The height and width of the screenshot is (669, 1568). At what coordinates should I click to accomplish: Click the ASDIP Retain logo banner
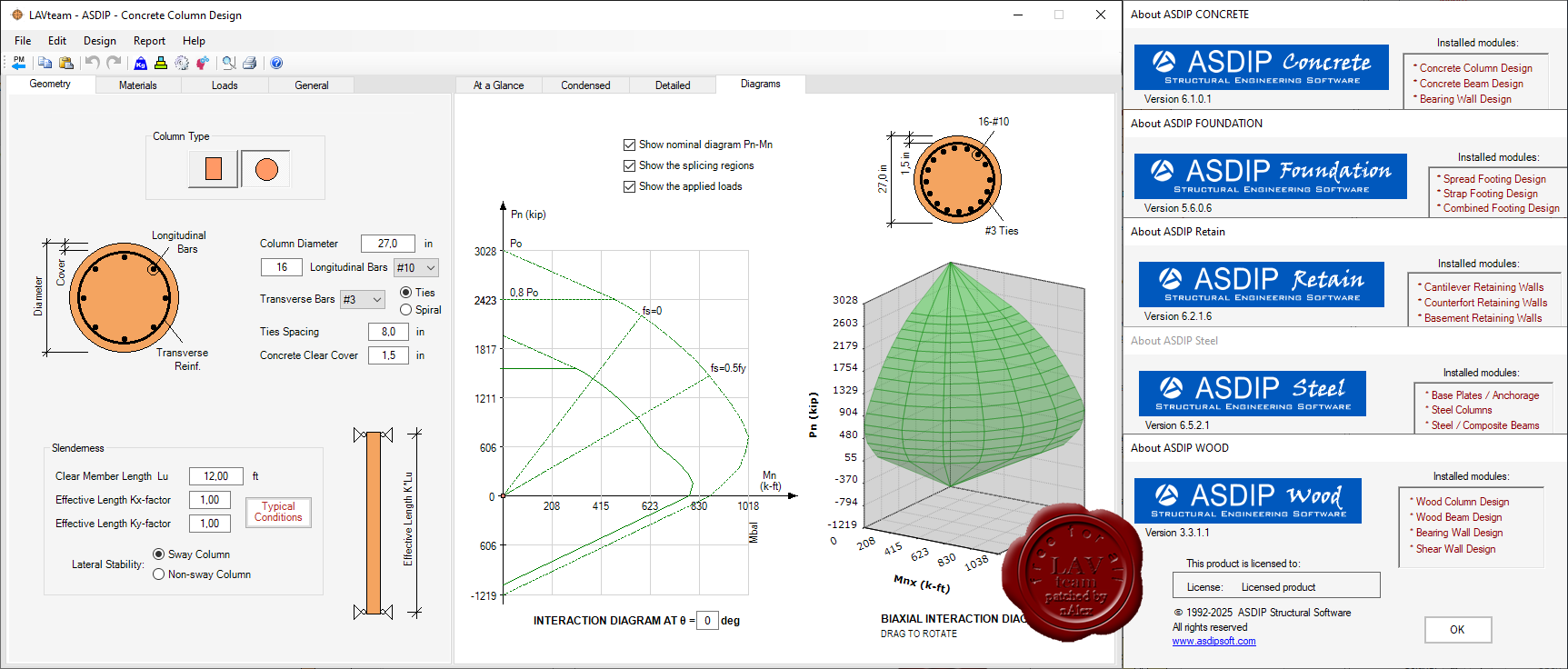1262,284
